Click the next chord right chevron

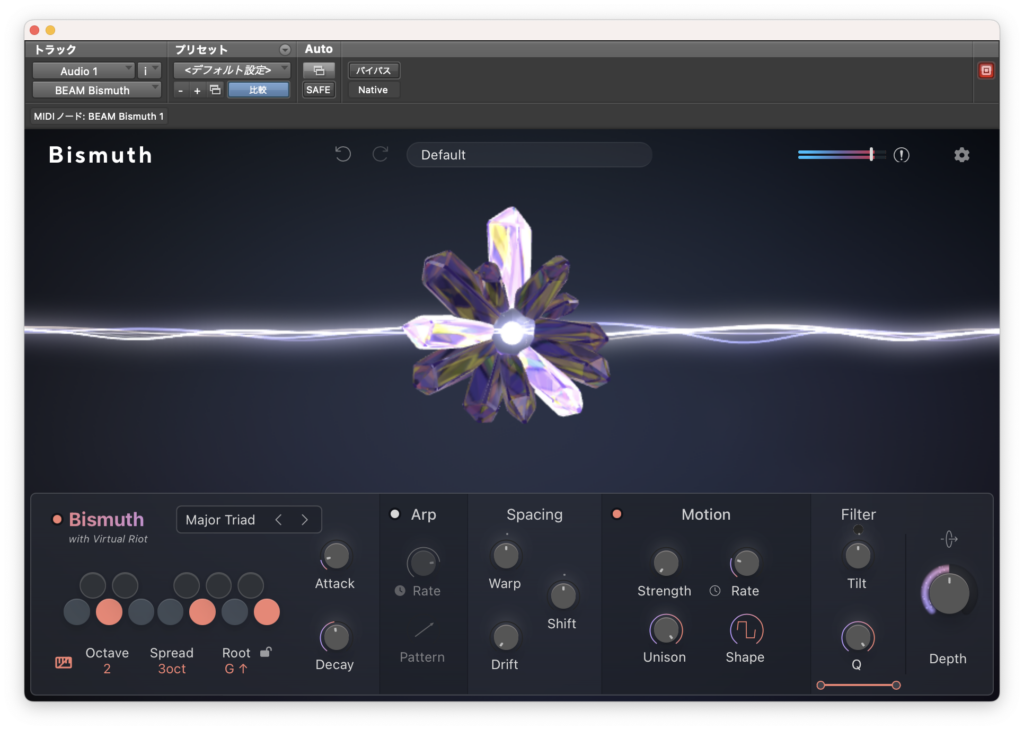(x=304, y=520)
